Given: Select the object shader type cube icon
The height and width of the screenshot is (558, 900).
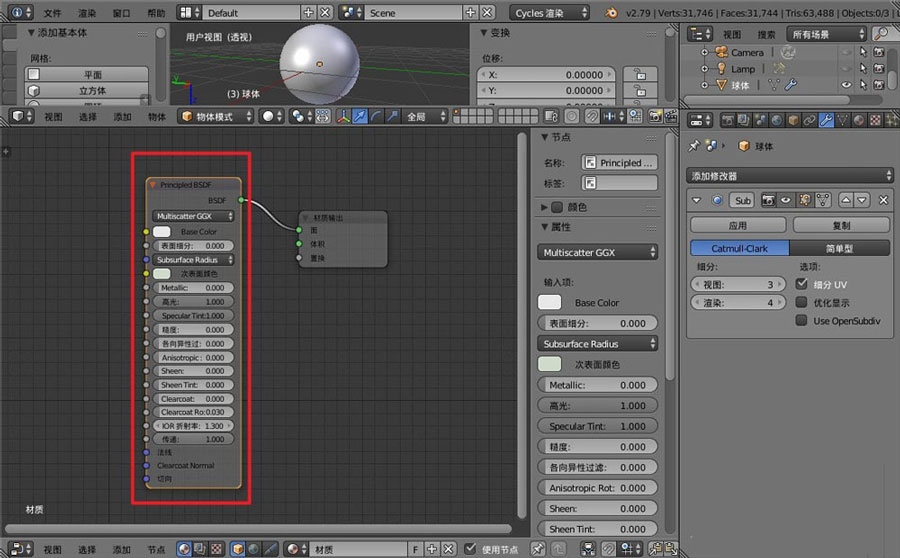Looking at the screenshot, I should point(238,549).
